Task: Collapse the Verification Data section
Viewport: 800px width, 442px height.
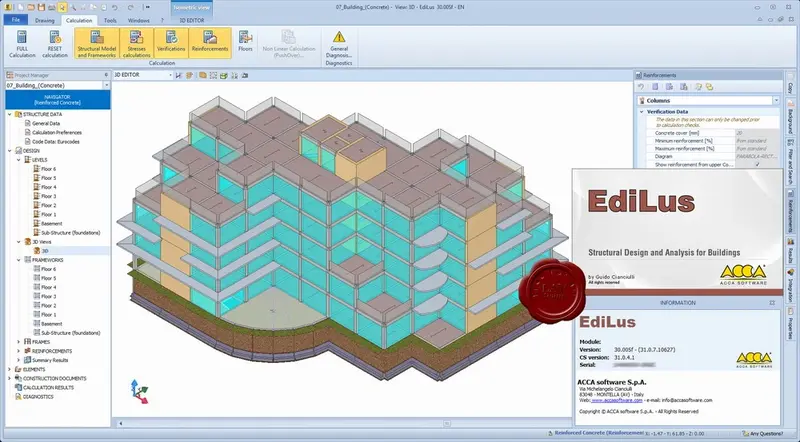Action: [x=642, y=111]
